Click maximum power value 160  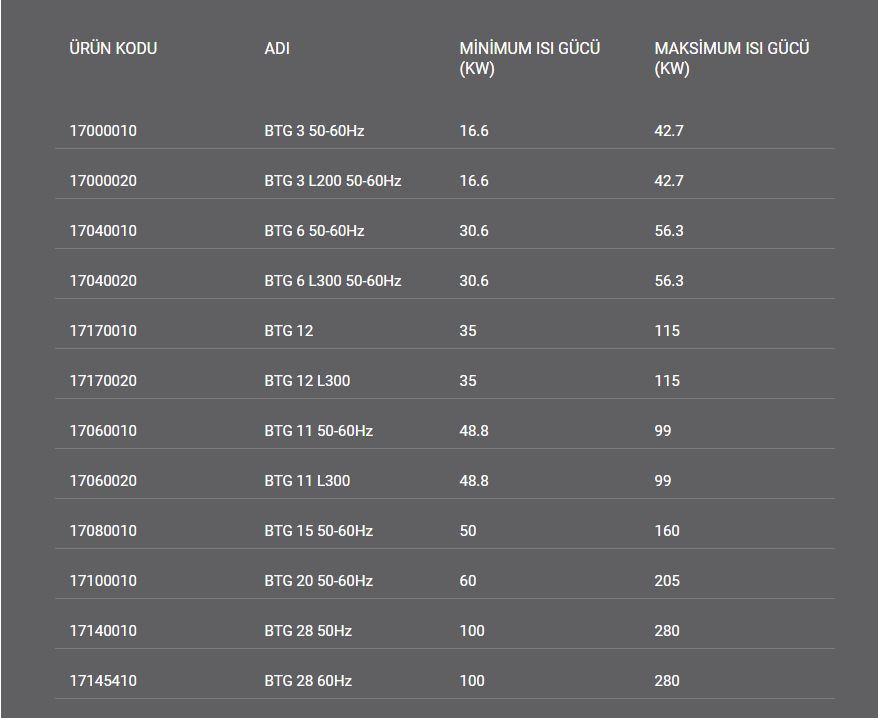(x=667, y=531)
